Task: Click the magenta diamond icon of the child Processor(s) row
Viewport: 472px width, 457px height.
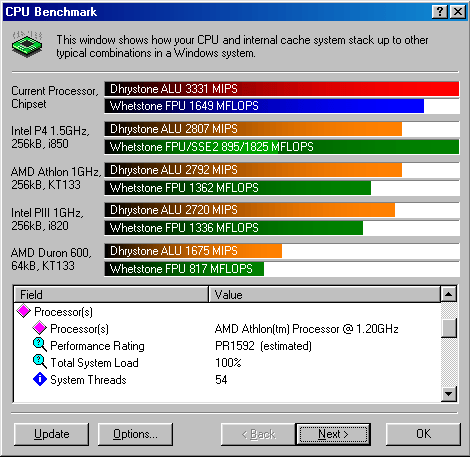Action: (40, 328)
